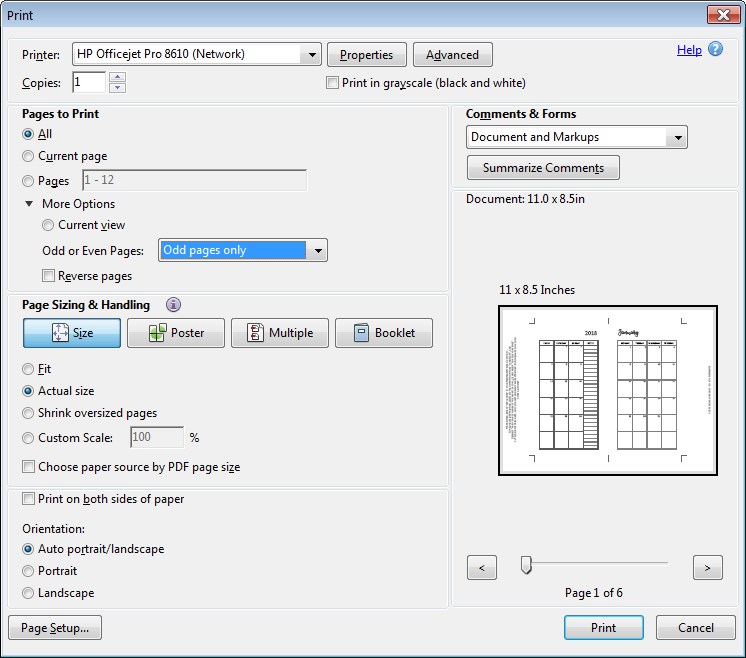
Task: Enable Print in grayscale checkbox
Action: coord(333,83)
